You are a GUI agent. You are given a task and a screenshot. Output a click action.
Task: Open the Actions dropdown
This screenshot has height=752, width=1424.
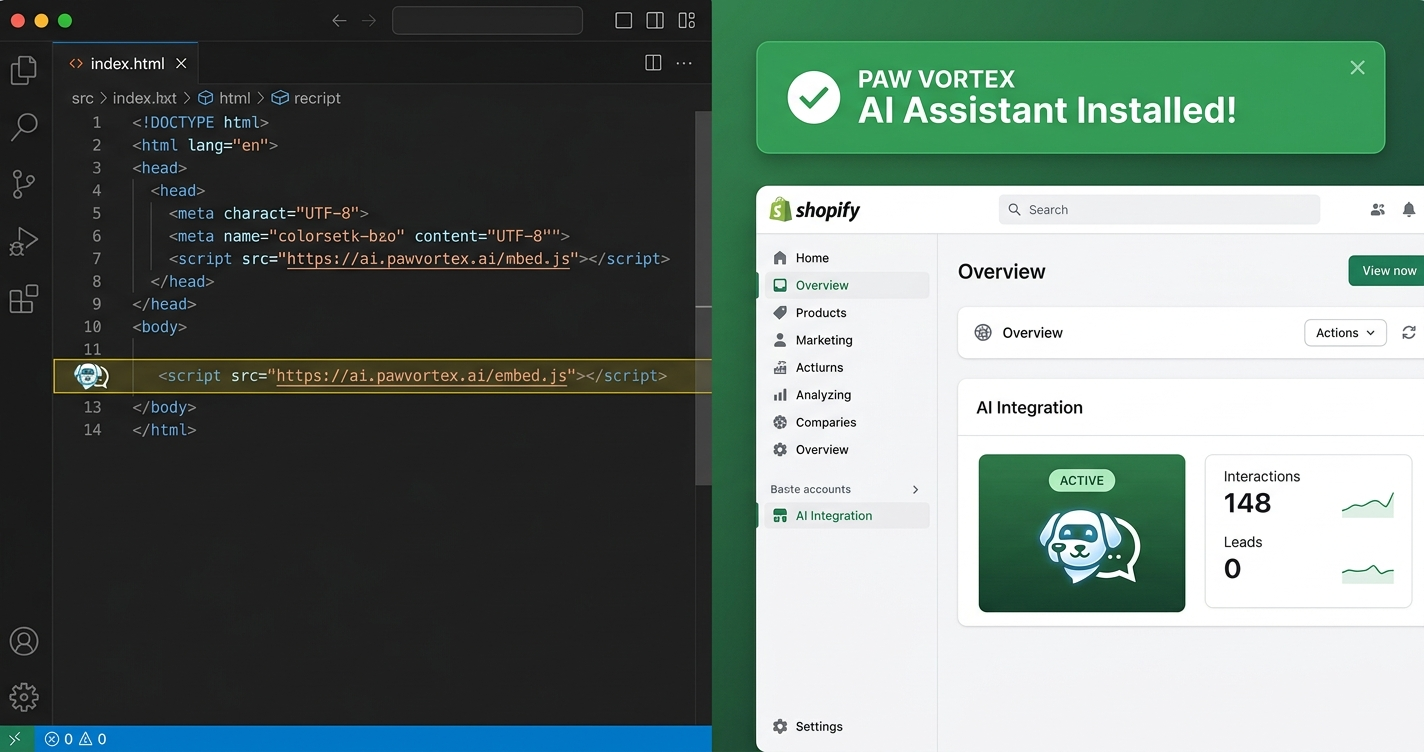pos(1345,333)
